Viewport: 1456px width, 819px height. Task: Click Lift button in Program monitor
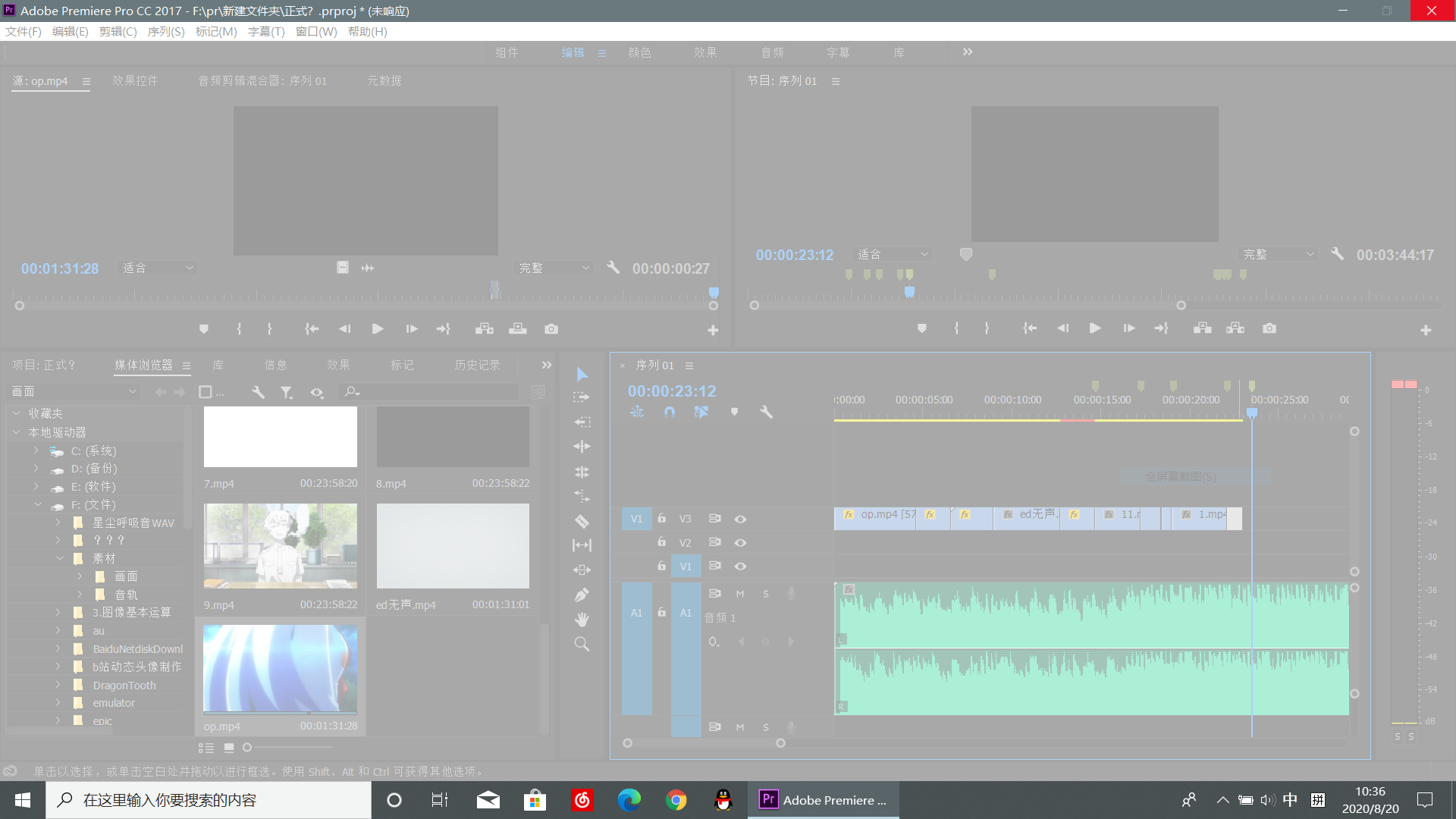click(x=1203, y=328)
